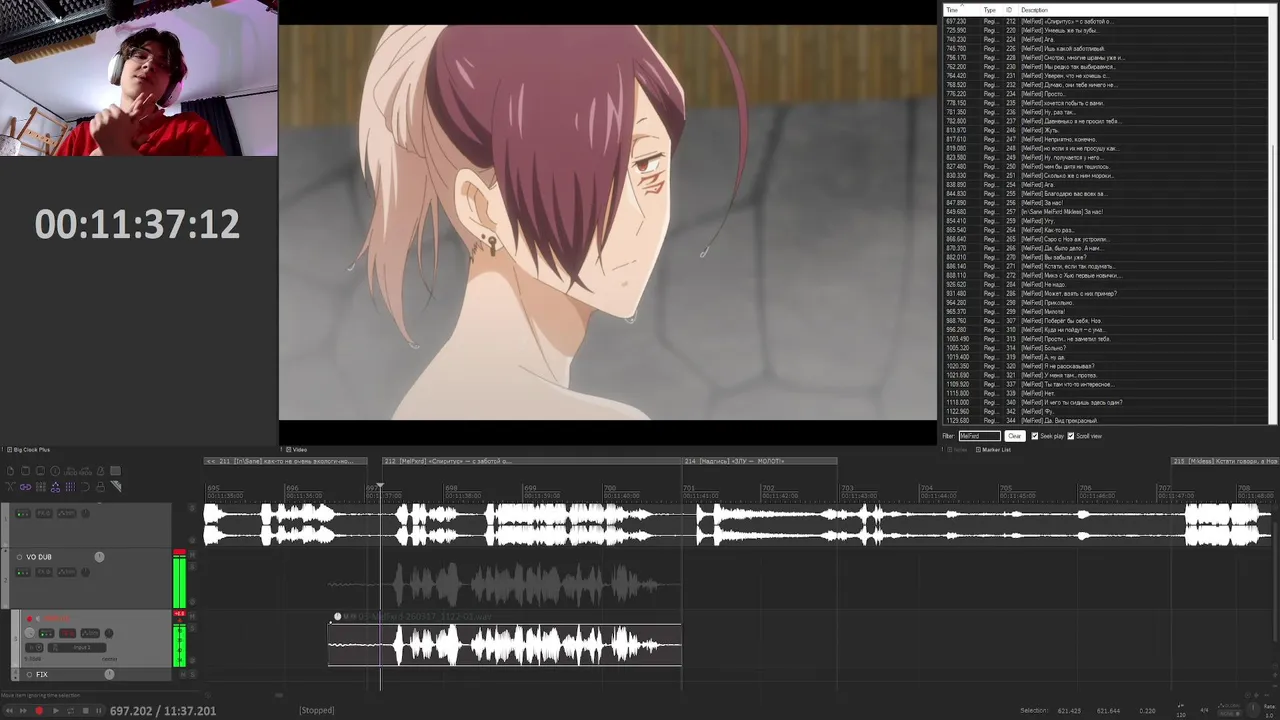
Task: Toggle auto-crossfade toolbar icon
Action: point(10,487)
